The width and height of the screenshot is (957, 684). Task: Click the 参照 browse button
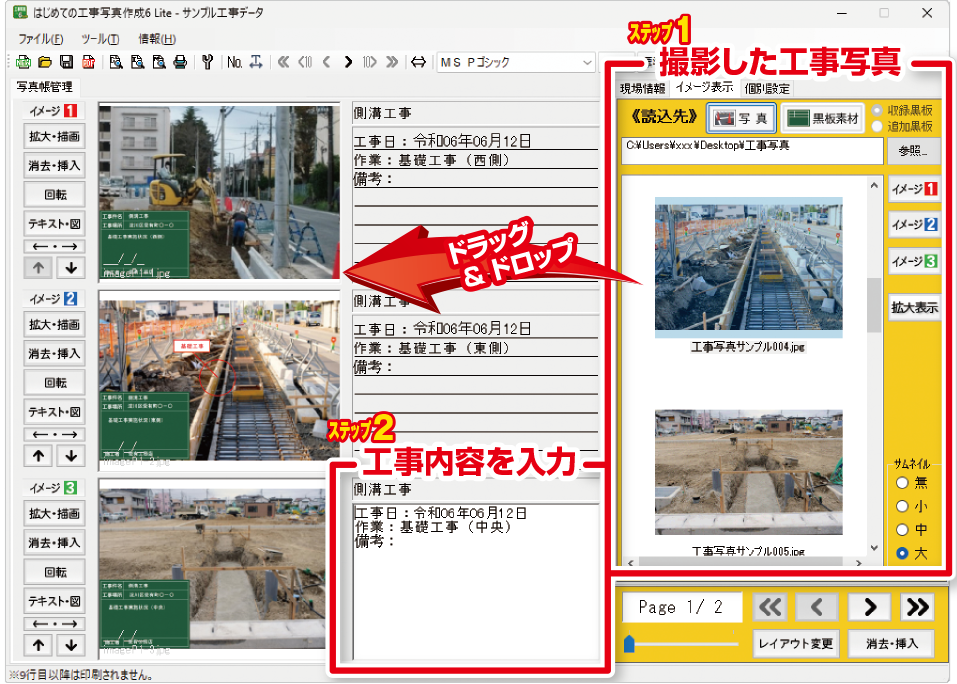point(912,151)
